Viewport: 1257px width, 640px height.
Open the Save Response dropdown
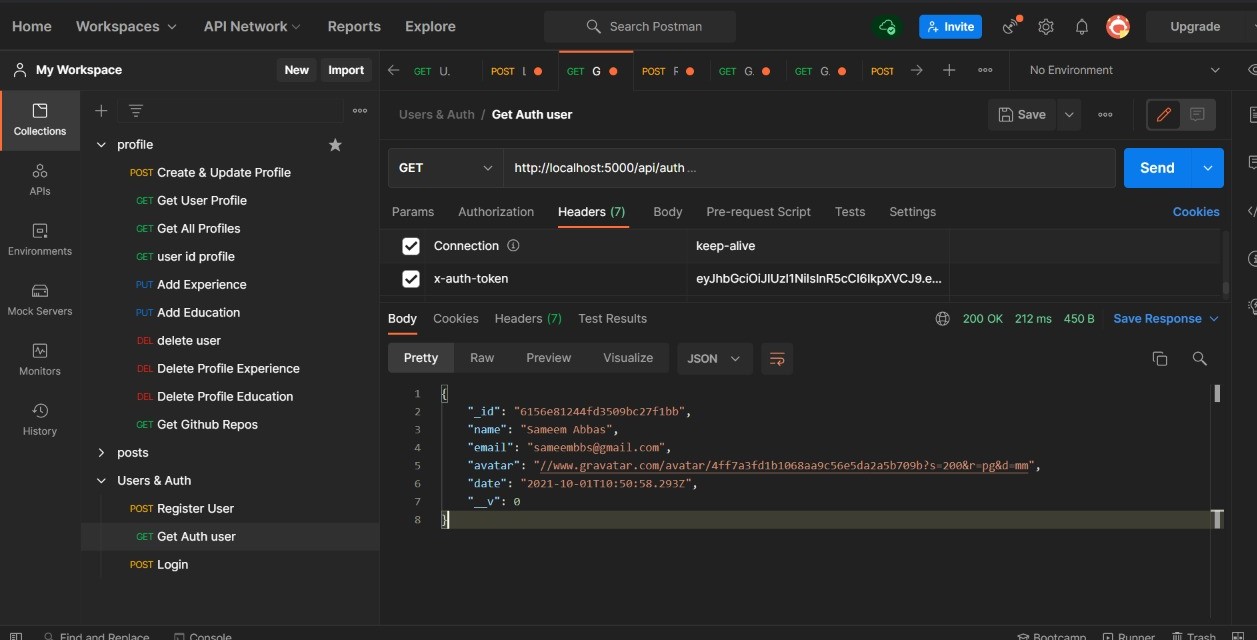[1166, 319]
